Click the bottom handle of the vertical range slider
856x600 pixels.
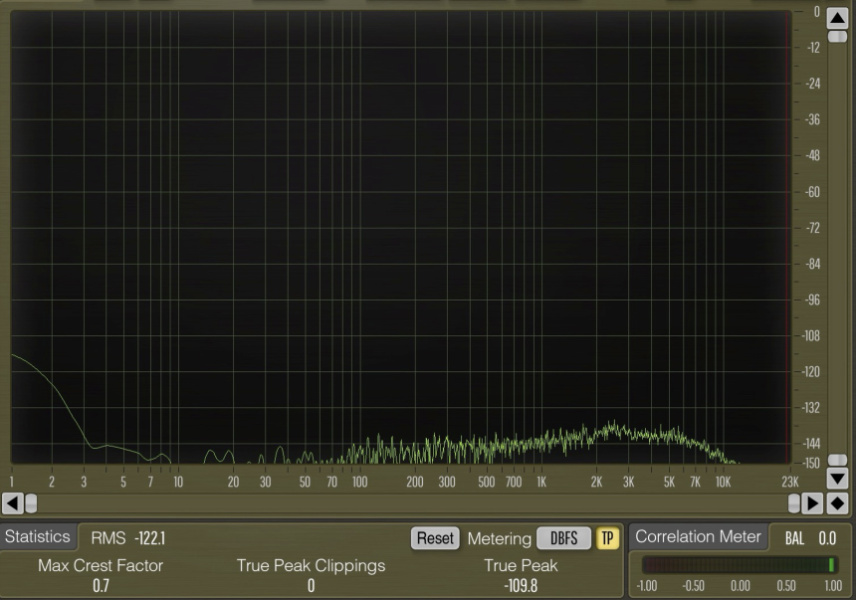[838, 460]
